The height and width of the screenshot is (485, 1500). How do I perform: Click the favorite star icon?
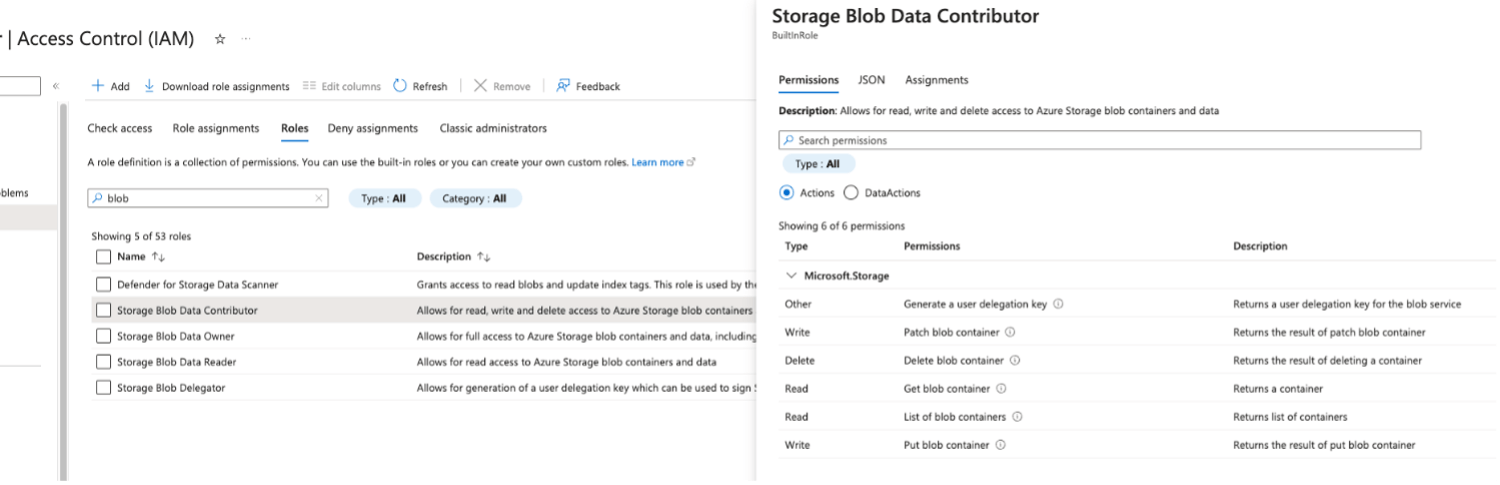220,39
